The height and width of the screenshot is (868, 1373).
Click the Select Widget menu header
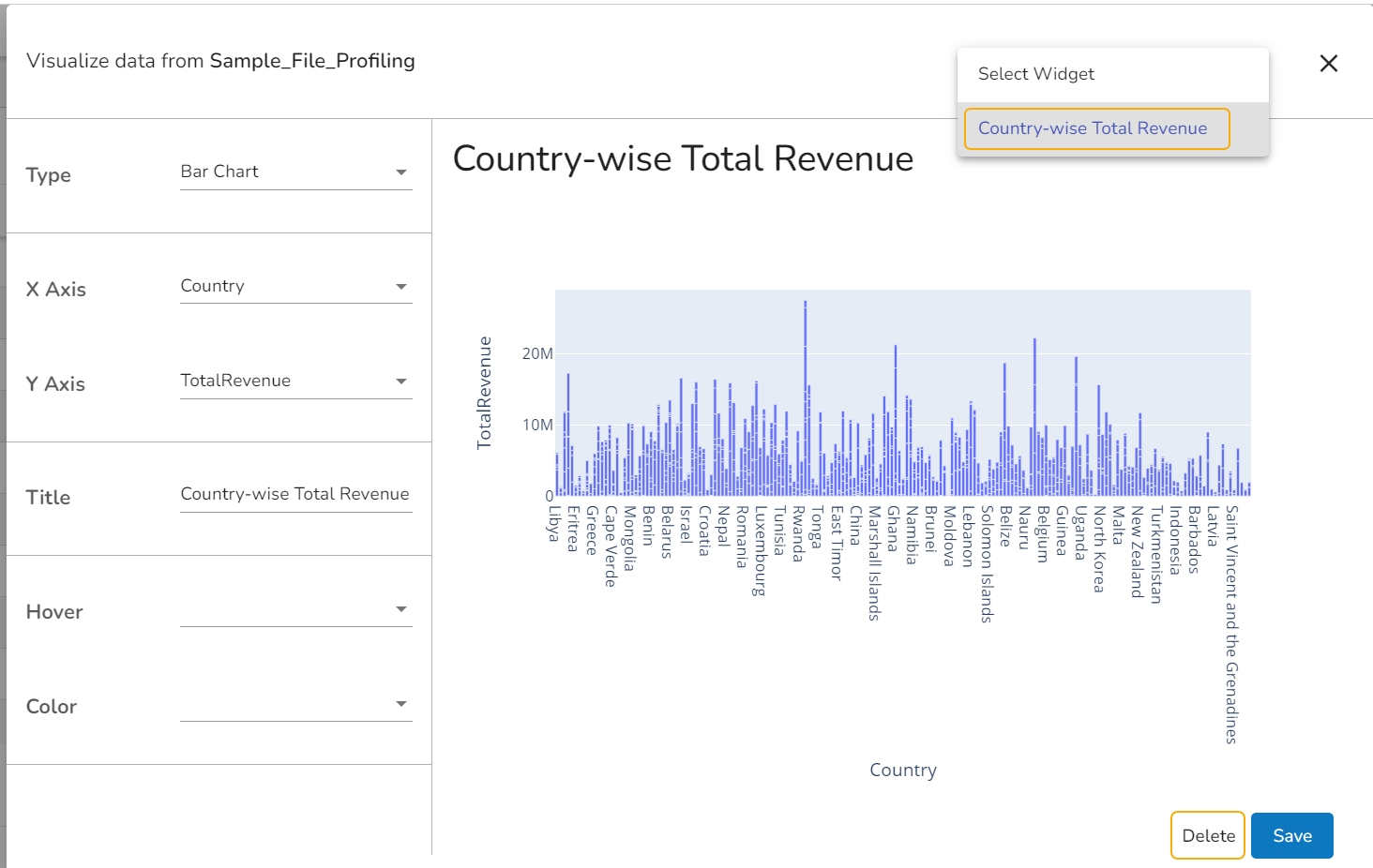(1035, 74)
